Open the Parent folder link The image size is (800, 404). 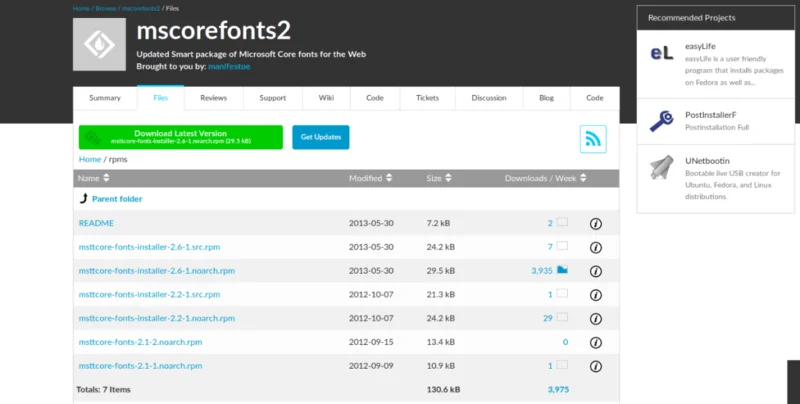(x=117, y=199)
